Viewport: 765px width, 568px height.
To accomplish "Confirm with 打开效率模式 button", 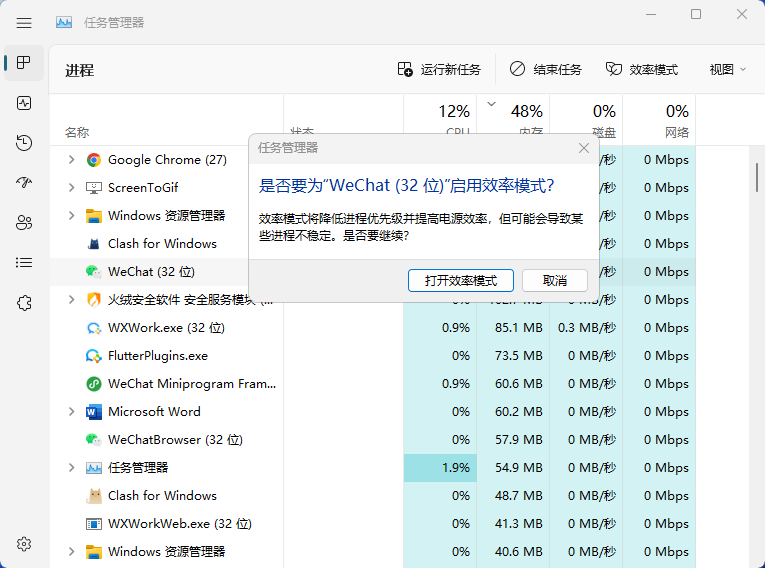I will tap(461, 281).
